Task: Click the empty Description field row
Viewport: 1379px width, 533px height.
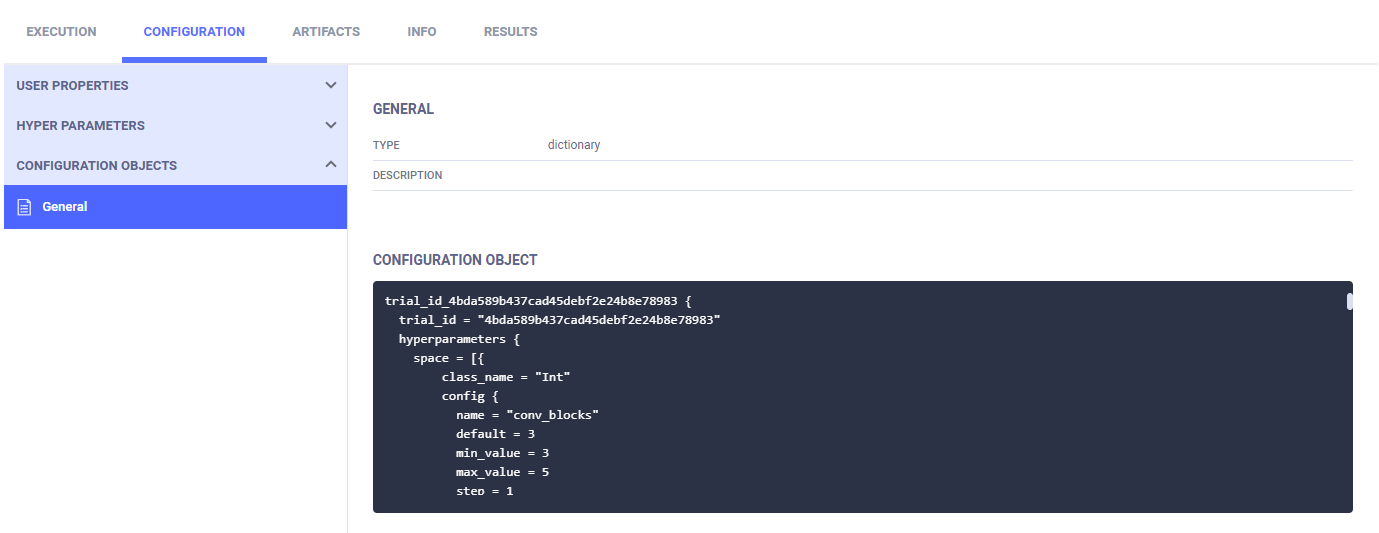Action: click(x=860, y=176)
